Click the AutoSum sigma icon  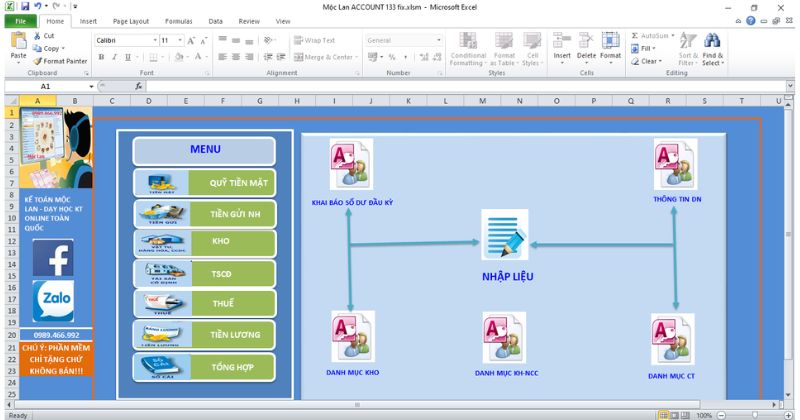pyautogui.click(x=635, y=36)
